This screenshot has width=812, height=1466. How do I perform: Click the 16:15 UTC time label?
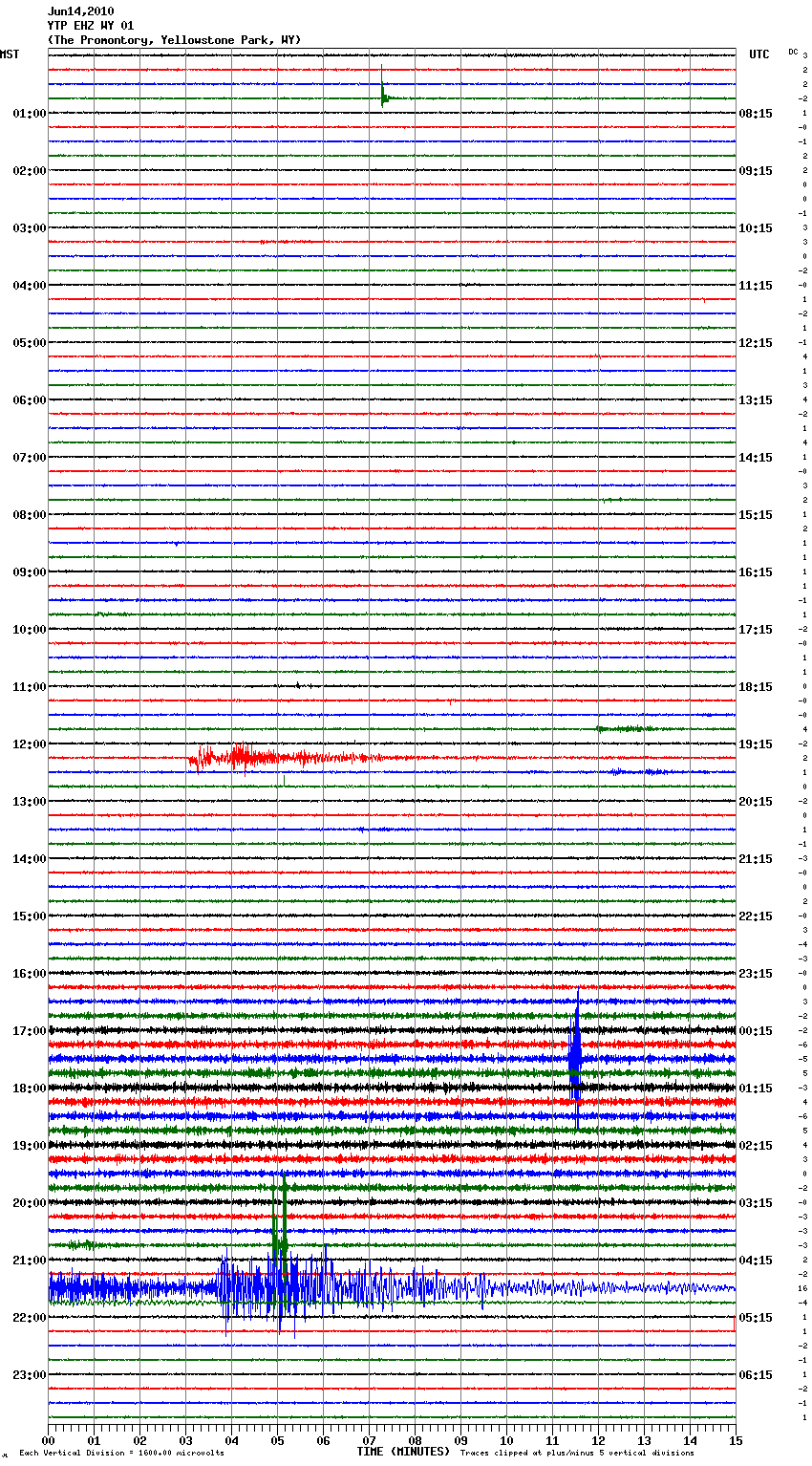756,572
